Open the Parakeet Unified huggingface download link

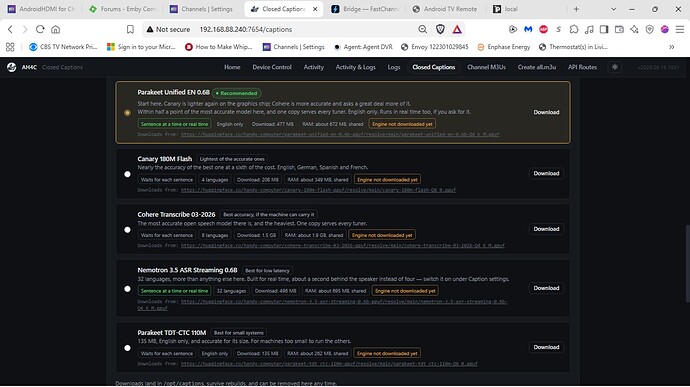(340, 134)
